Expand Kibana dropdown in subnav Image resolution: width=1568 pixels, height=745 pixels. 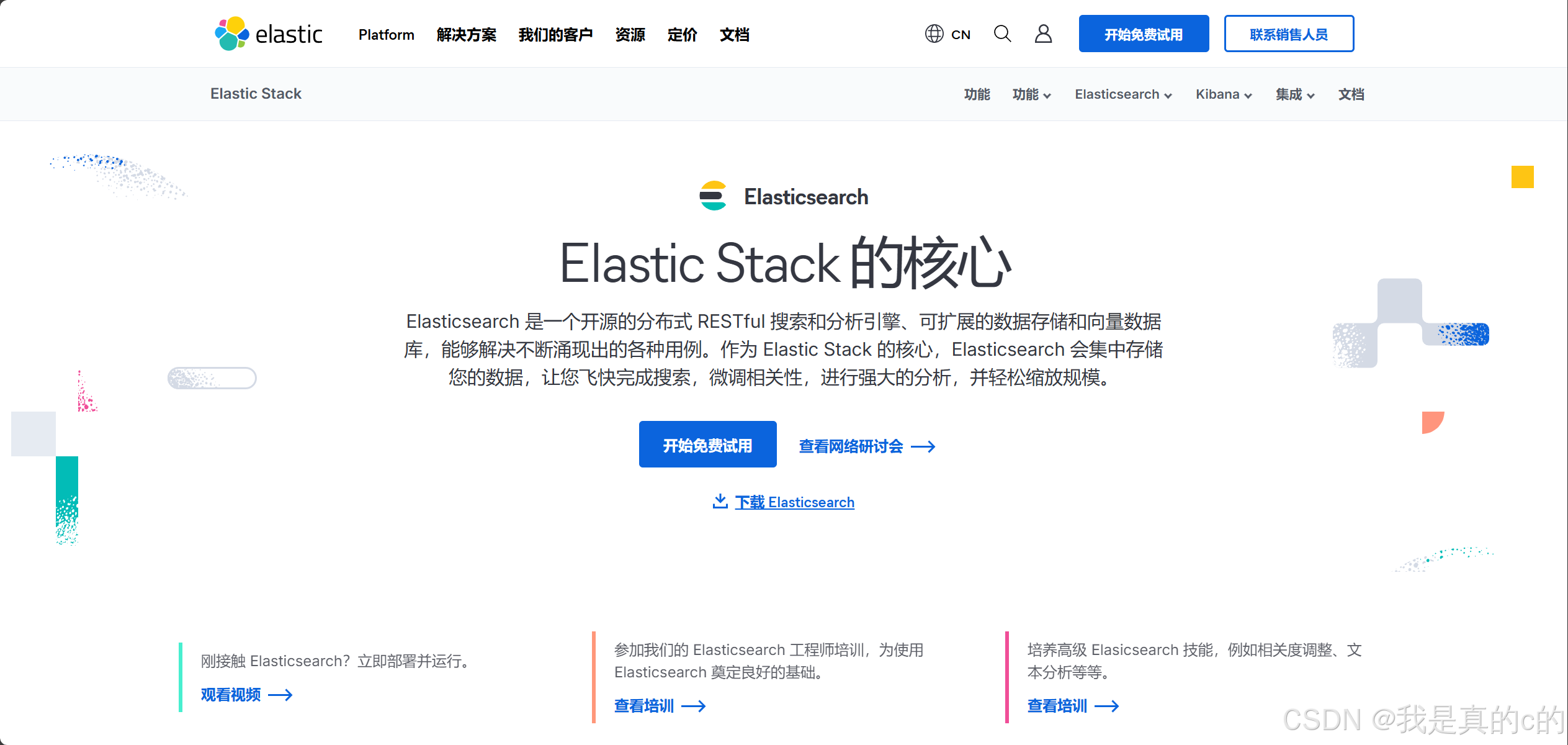pos(1224,94)
